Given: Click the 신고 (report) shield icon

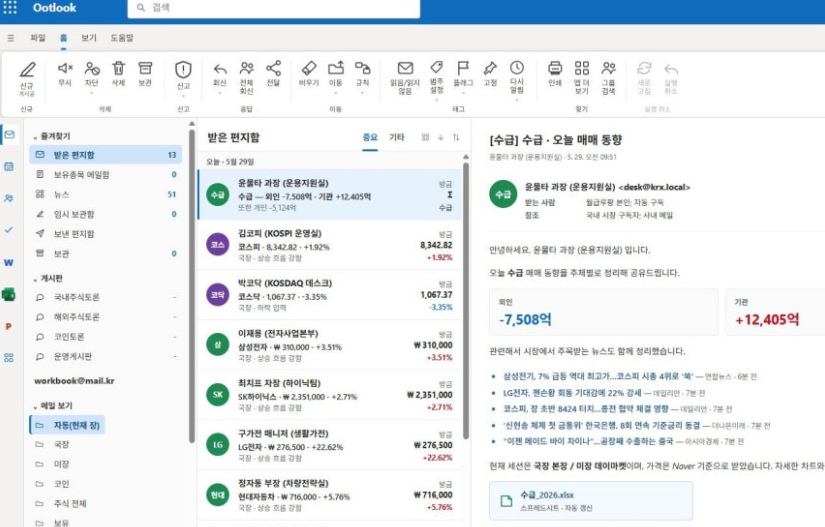Looking at the screenshot, I should (x=183, y=69).
